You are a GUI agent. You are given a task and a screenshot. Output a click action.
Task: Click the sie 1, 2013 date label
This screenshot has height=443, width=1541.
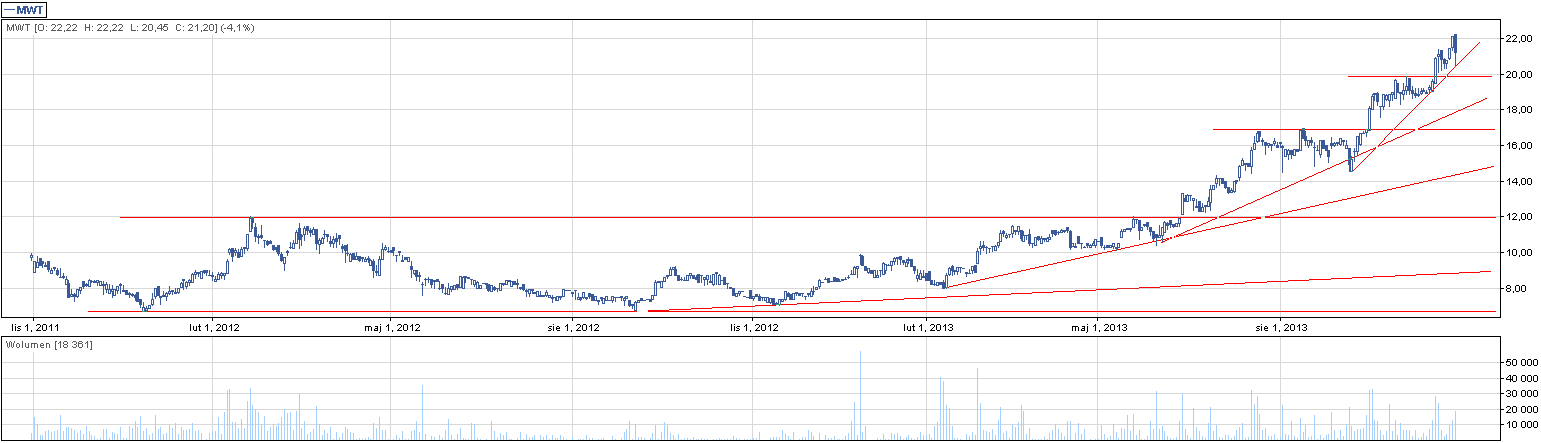pos(1282,327)
